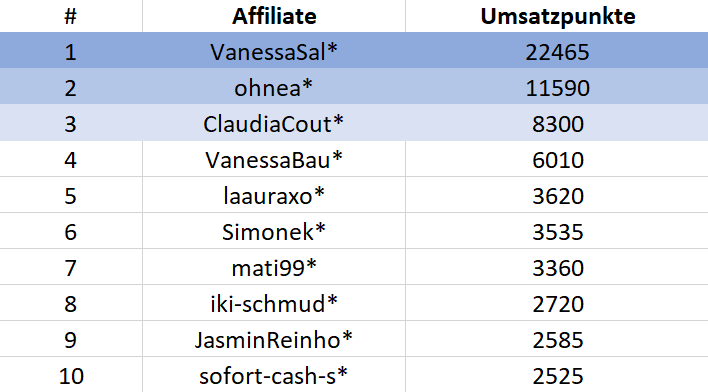
Task: Click the VanessaBau* affiliate entry
Action: tap(274, 160)
